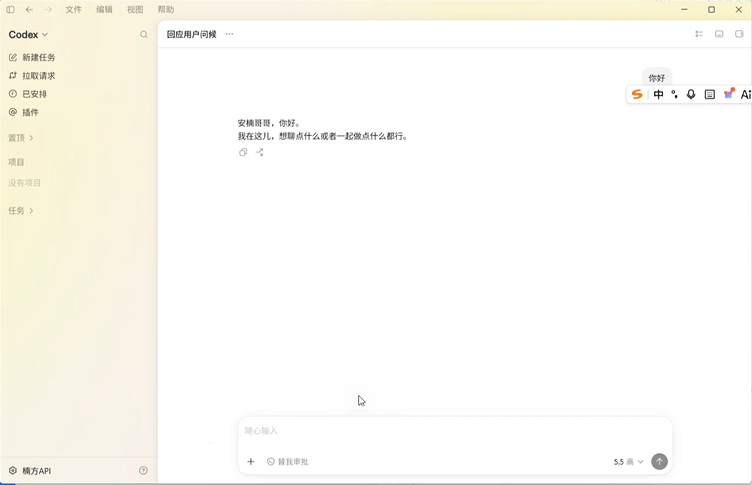Minimize the Codex window
This screenshot has height=485, width=752.
tap(684, 10)
